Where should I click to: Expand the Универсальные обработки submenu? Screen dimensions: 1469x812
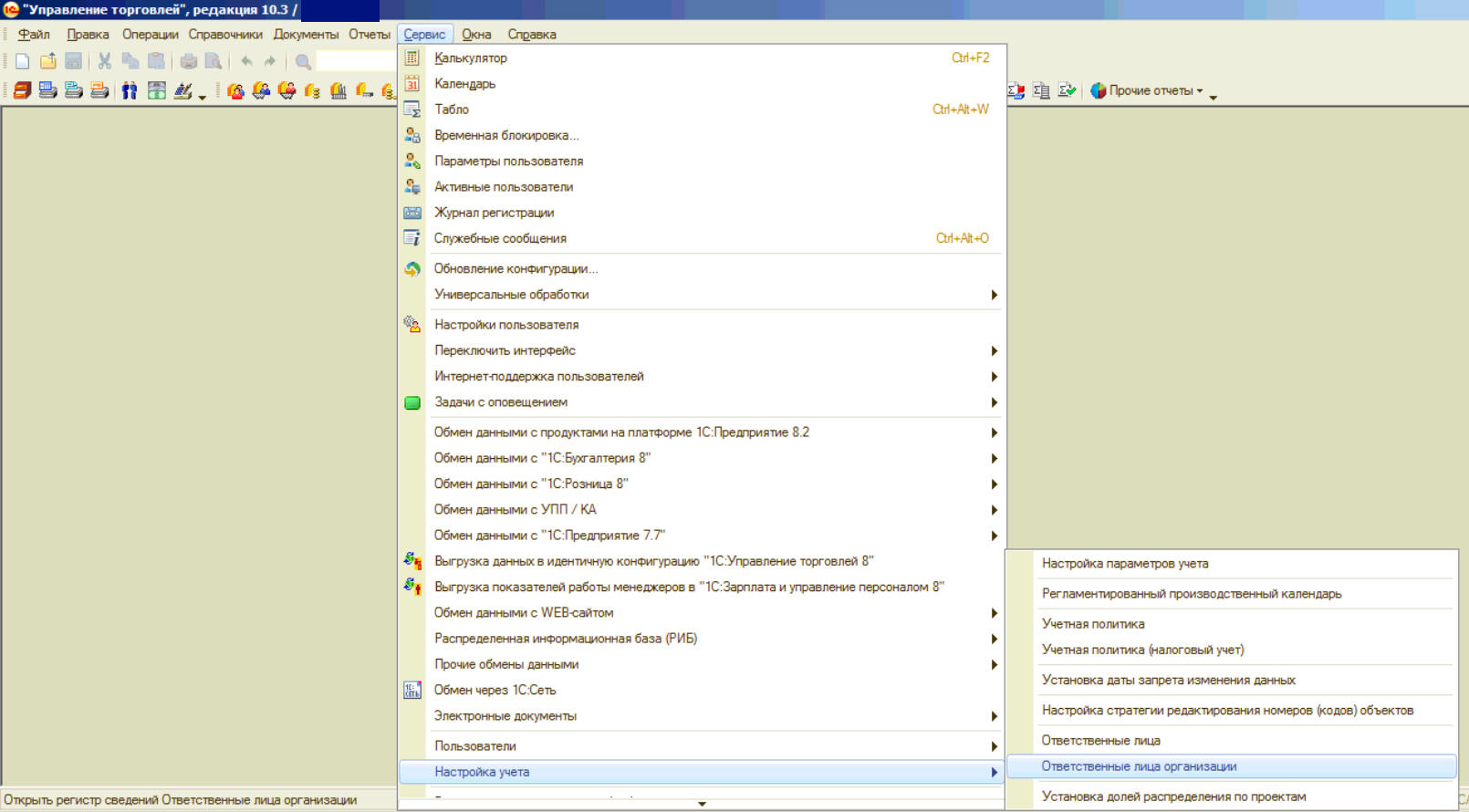click(x=703, y=295)
